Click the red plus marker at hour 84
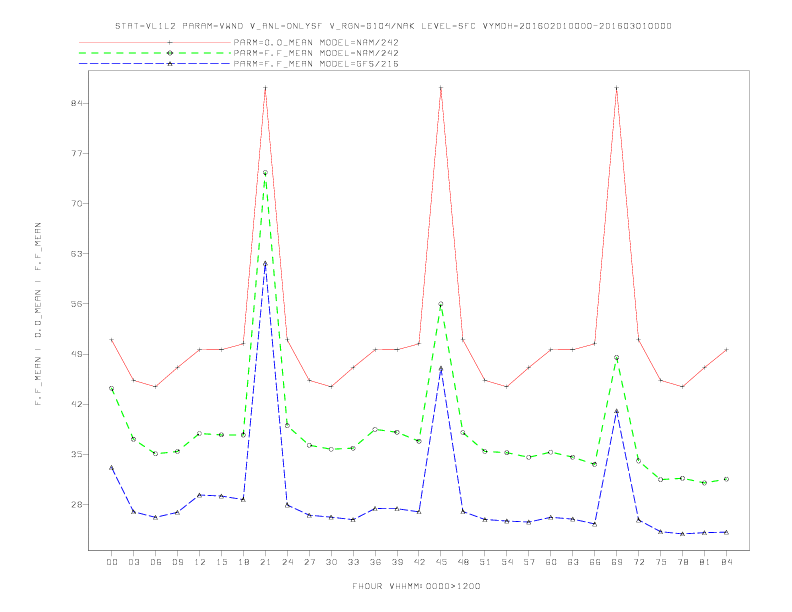The image size is (792, 612). click(x=726, y=349)
